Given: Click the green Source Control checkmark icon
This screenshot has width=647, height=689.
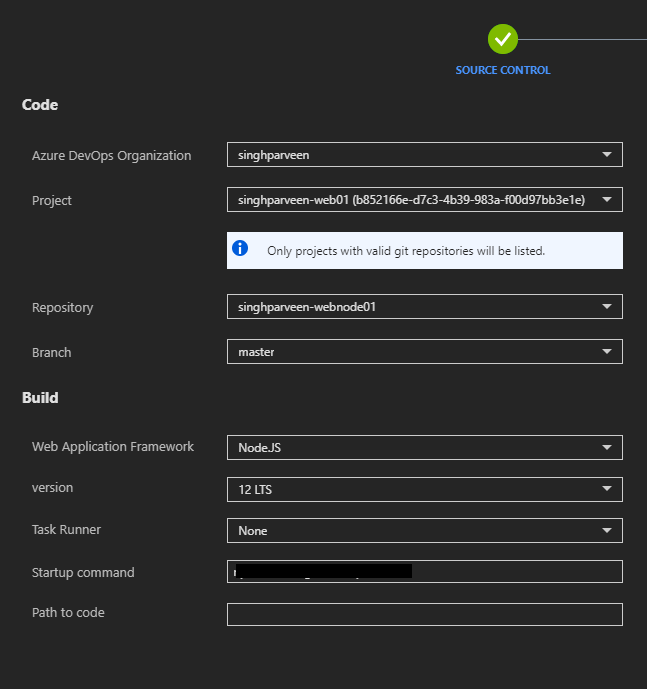Looking at the screenshot, I should [503, 39].
